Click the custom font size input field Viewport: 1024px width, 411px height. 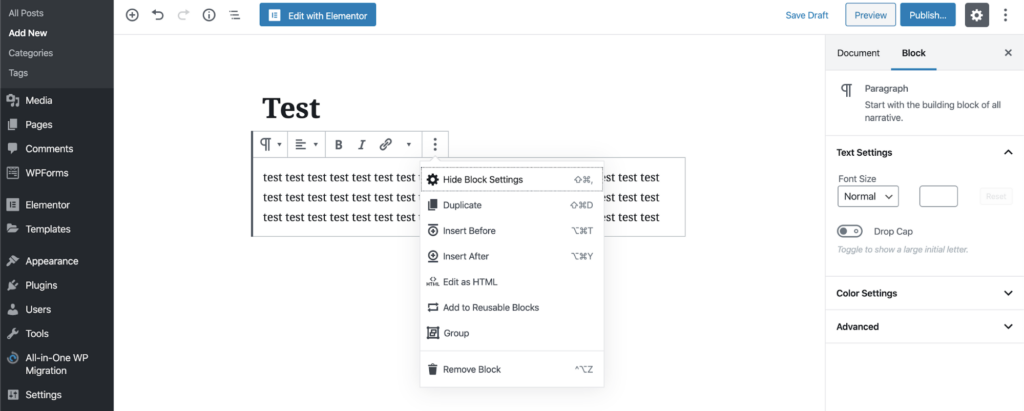938,196
